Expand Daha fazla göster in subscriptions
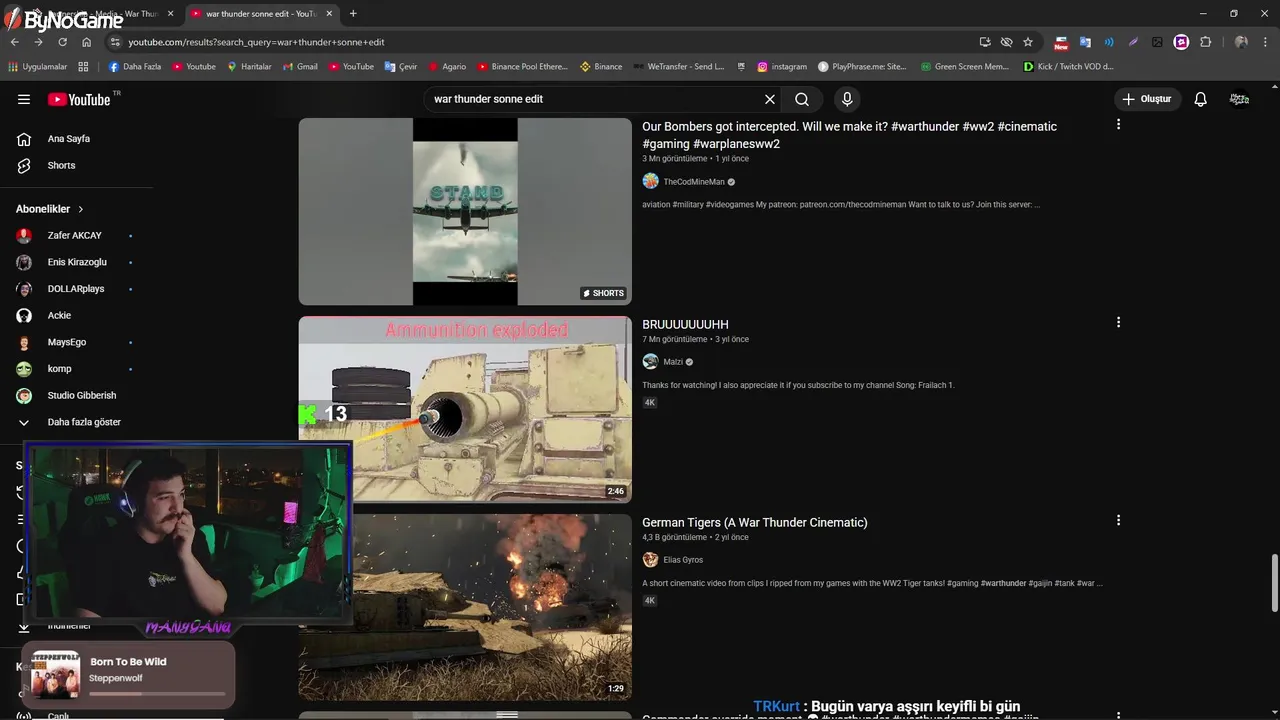This screenshot has height=720, width=1280. click(84, 422)
